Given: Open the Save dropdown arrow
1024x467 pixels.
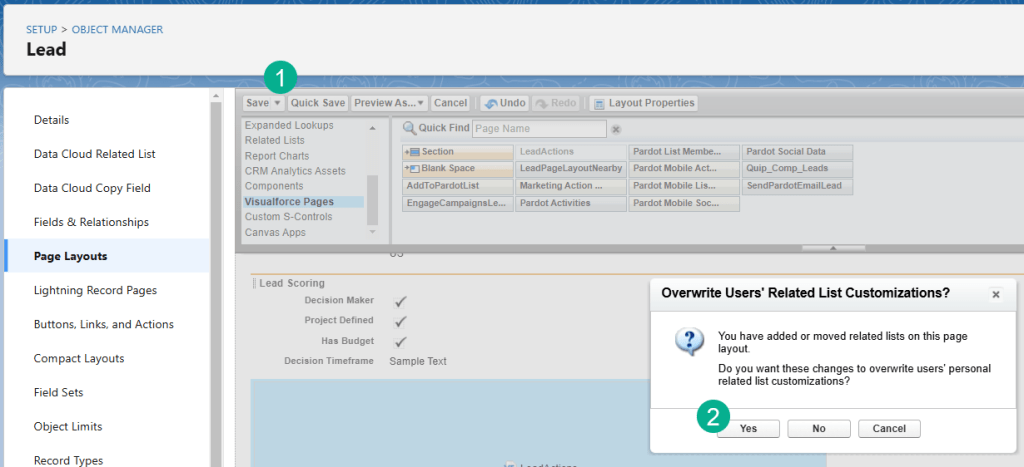Looking at the screenshot, I should point(277,103).
